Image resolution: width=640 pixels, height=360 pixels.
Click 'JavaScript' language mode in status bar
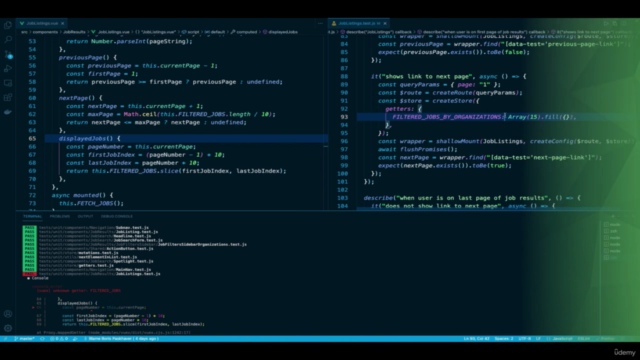point(562,339)
